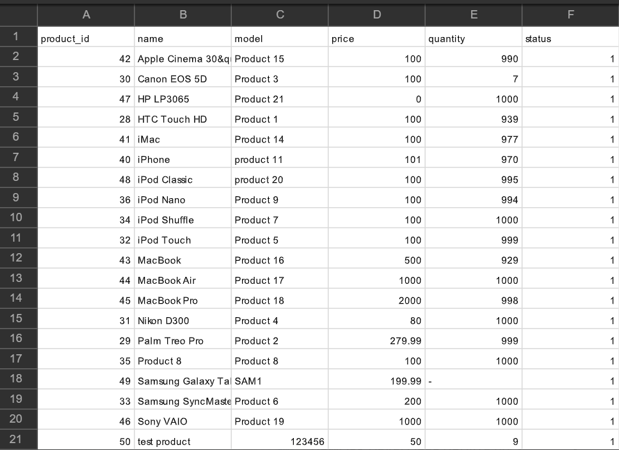The height and width of the screenshot is (450, 619).
Task: Select the 'Samsung Galaxy Ta' name cell
Action: pos(183,379)
